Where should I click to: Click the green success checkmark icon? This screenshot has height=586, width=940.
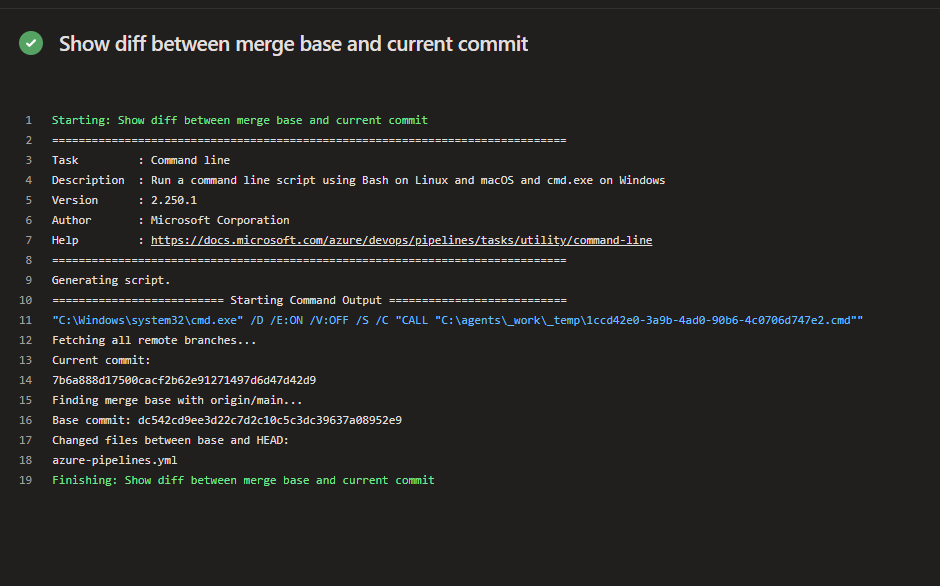click(31, 43)
